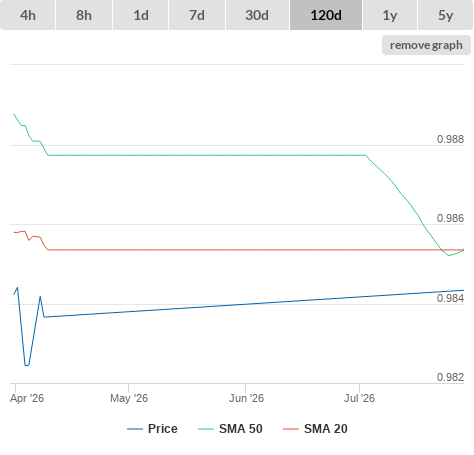Click the remove graph button
The width and height of the screenshot is (474, 455).
pyautogui.click(x=426, y=45)
